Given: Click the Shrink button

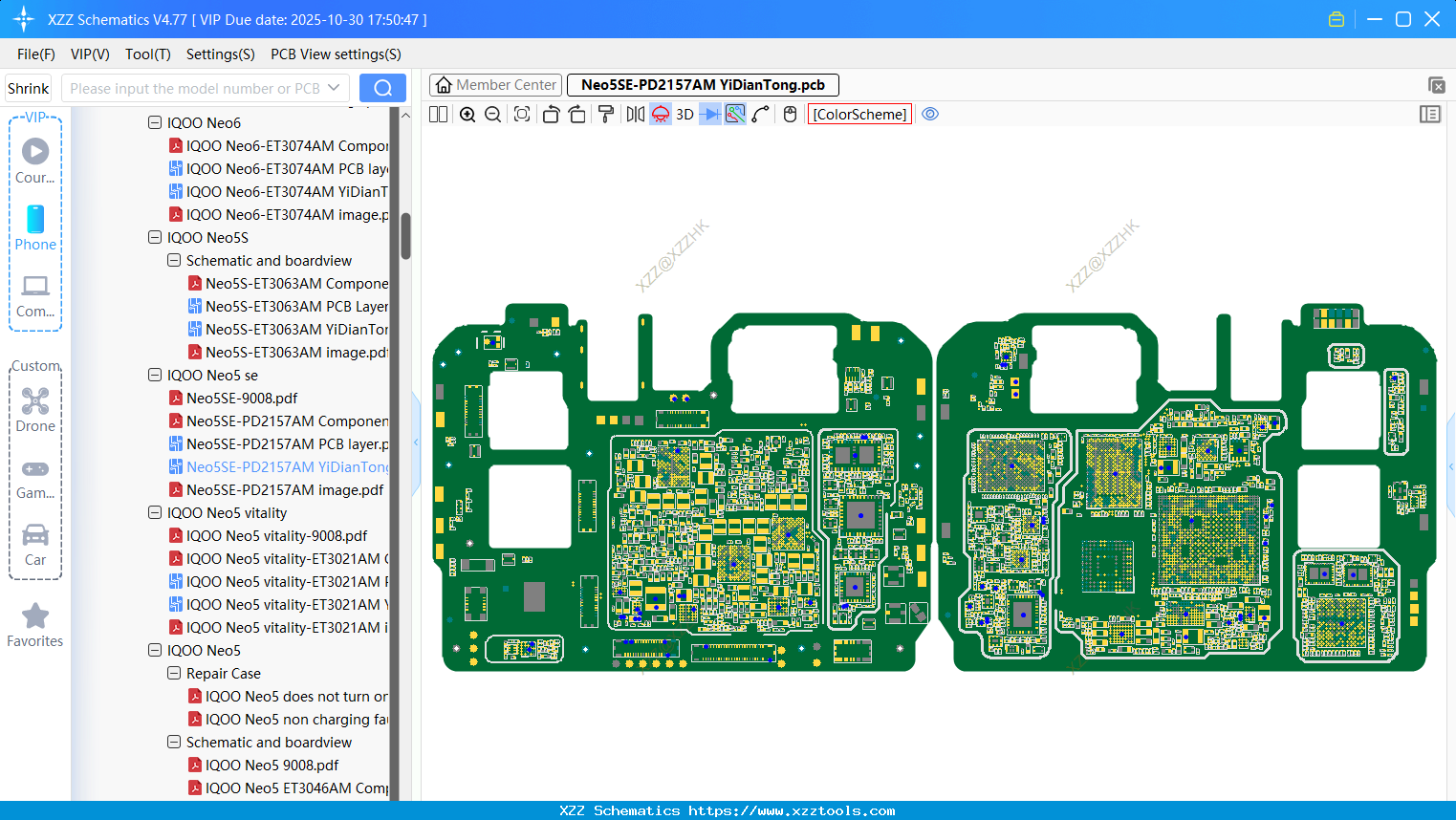Looking at the screenshot, I should 29,88.
